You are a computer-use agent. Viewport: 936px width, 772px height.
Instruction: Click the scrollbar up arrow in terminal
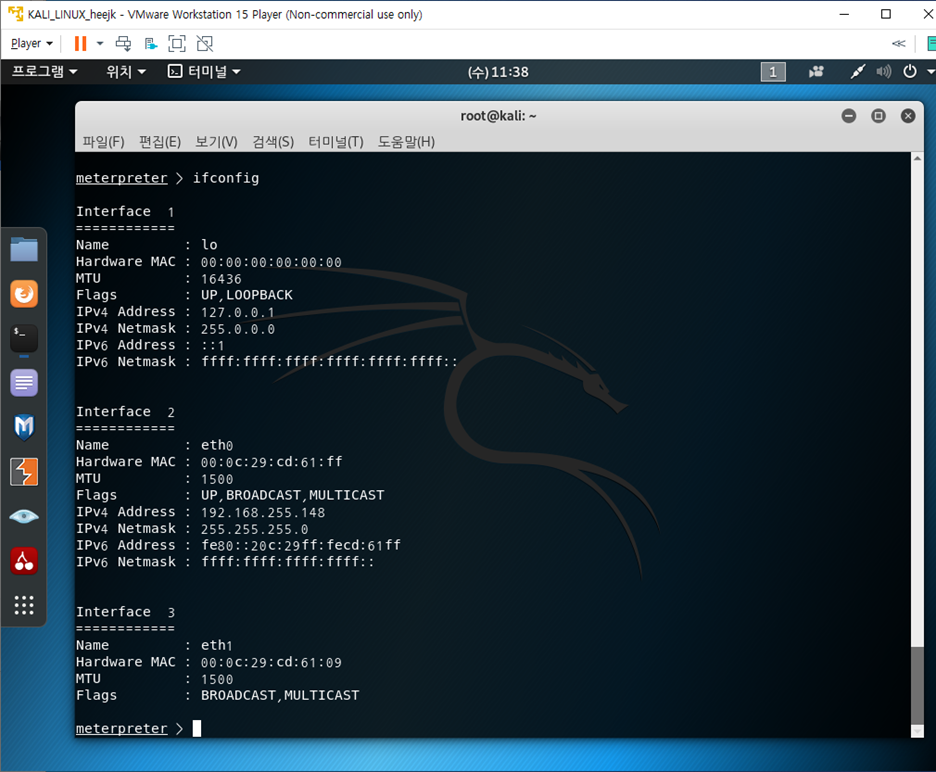(x=917, y=158)
